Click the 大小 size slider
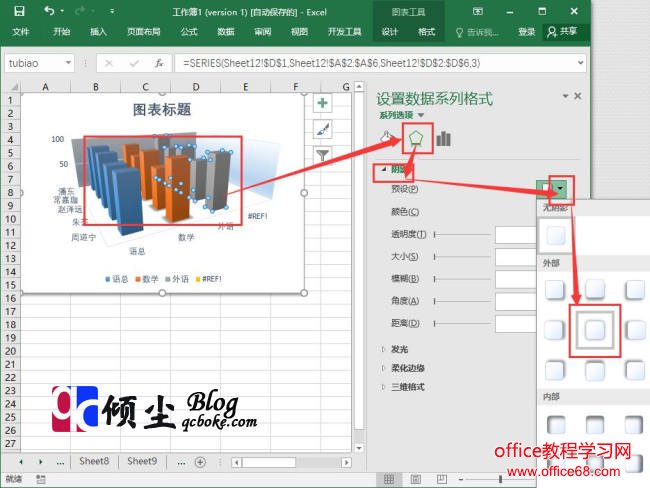Image resolution: width=650 pixels, height=488 pixels. pyautogui.click(x=462, y=257)
